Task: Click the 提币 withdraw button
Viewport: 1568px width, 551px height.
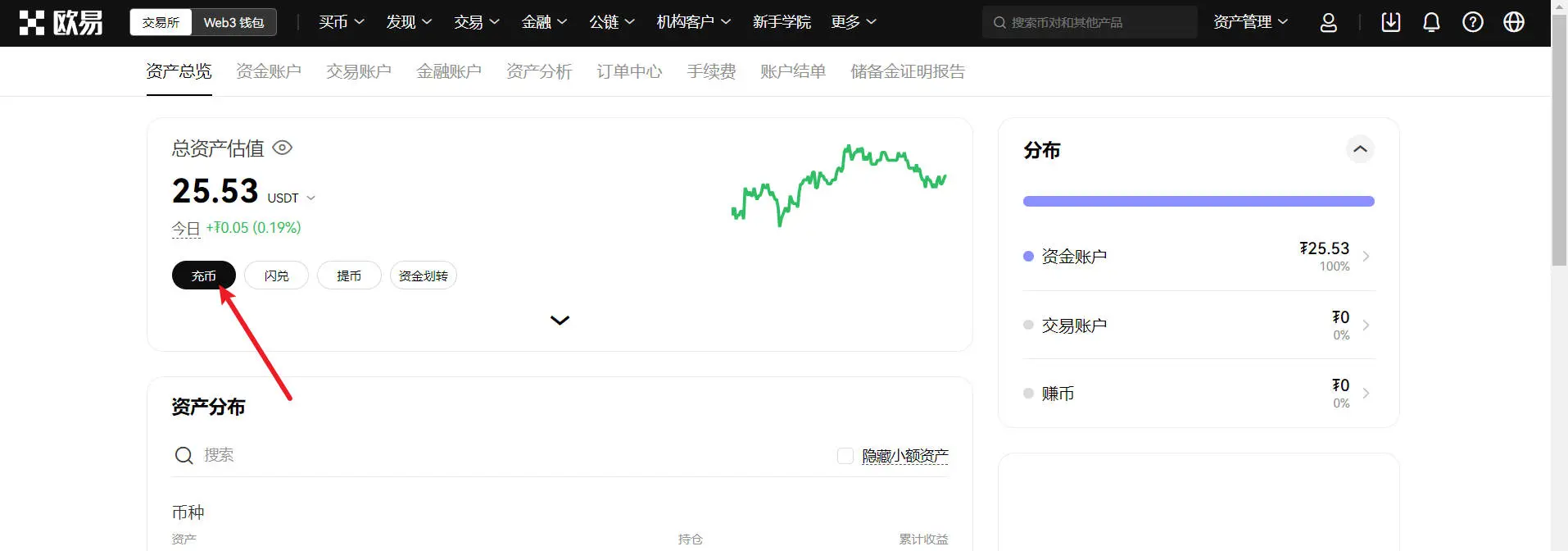Action: pos(349,275)
